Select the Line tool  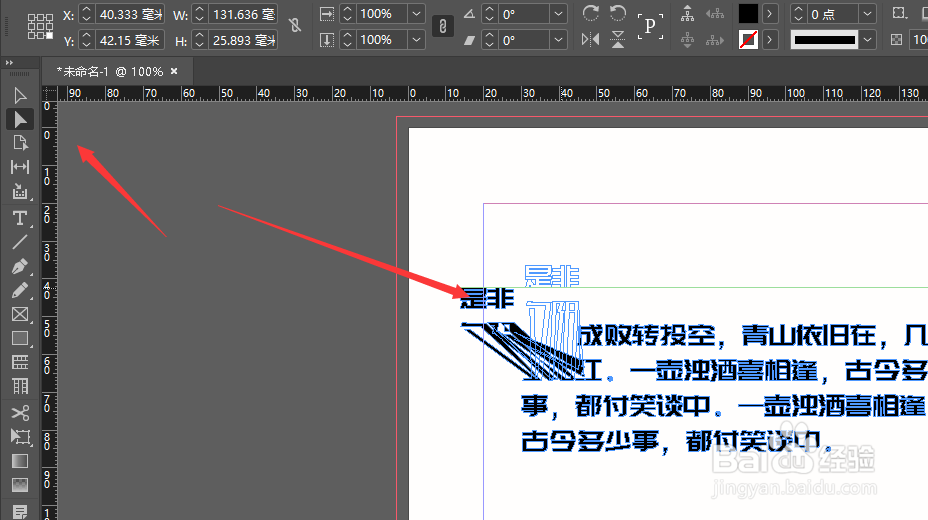[x=20, y=242]
